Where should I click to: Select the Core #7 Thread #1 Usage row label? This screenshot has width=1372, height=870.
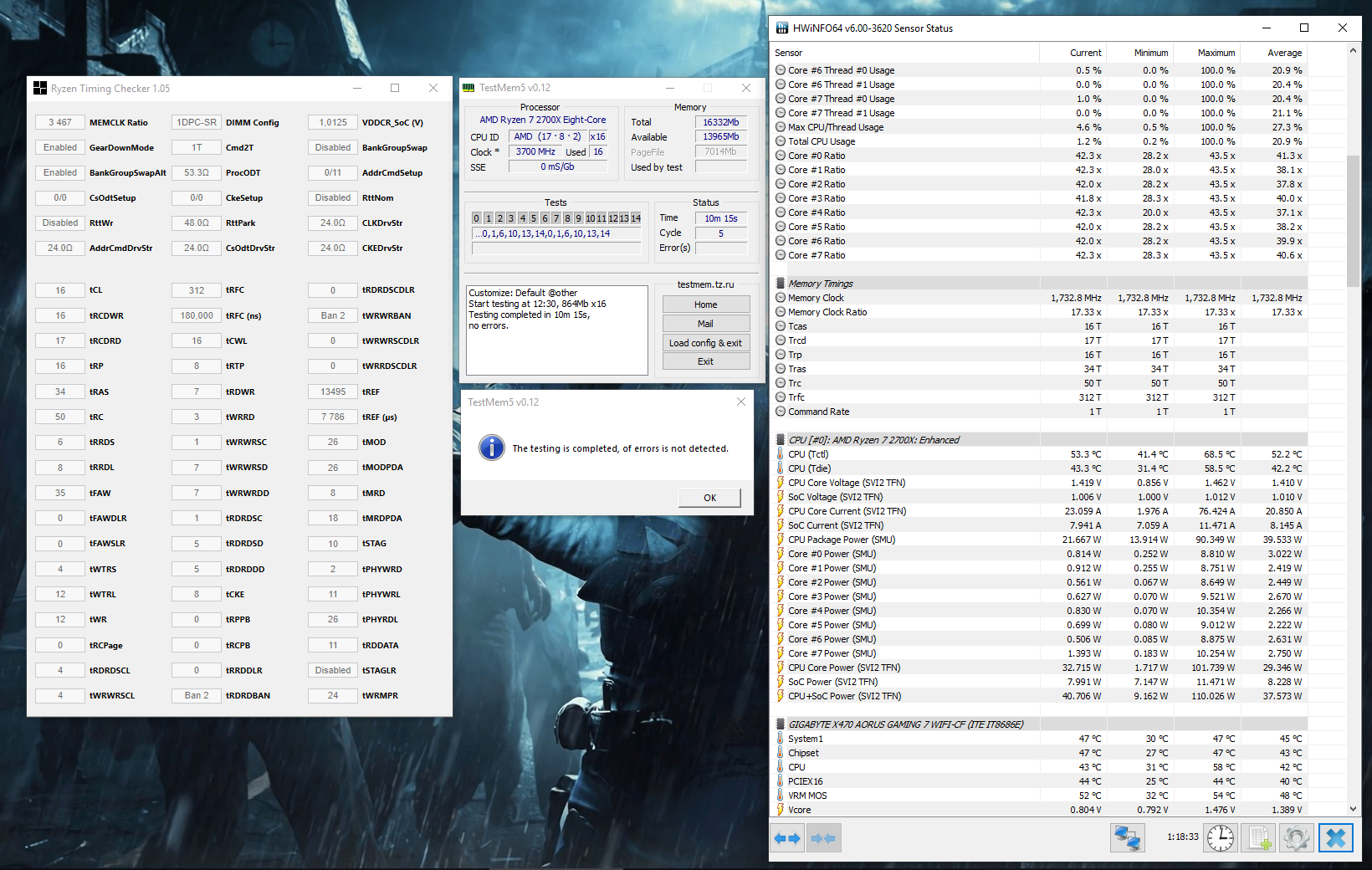pyautogui.click(x=842, y=113)
